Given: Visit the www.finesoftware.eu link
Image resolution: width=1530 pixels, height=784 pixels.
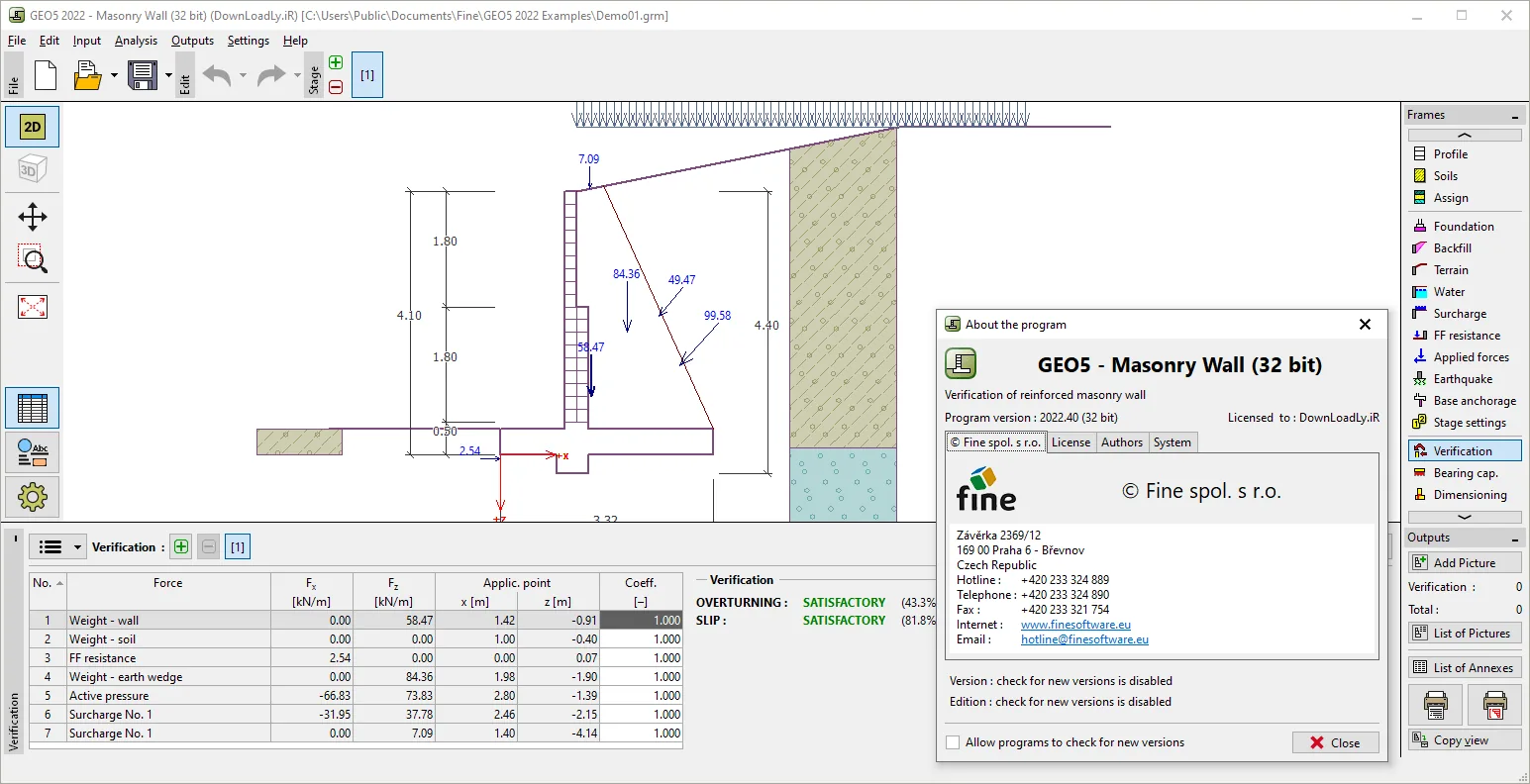Looking at the screenshot, I should (1075, 625).
